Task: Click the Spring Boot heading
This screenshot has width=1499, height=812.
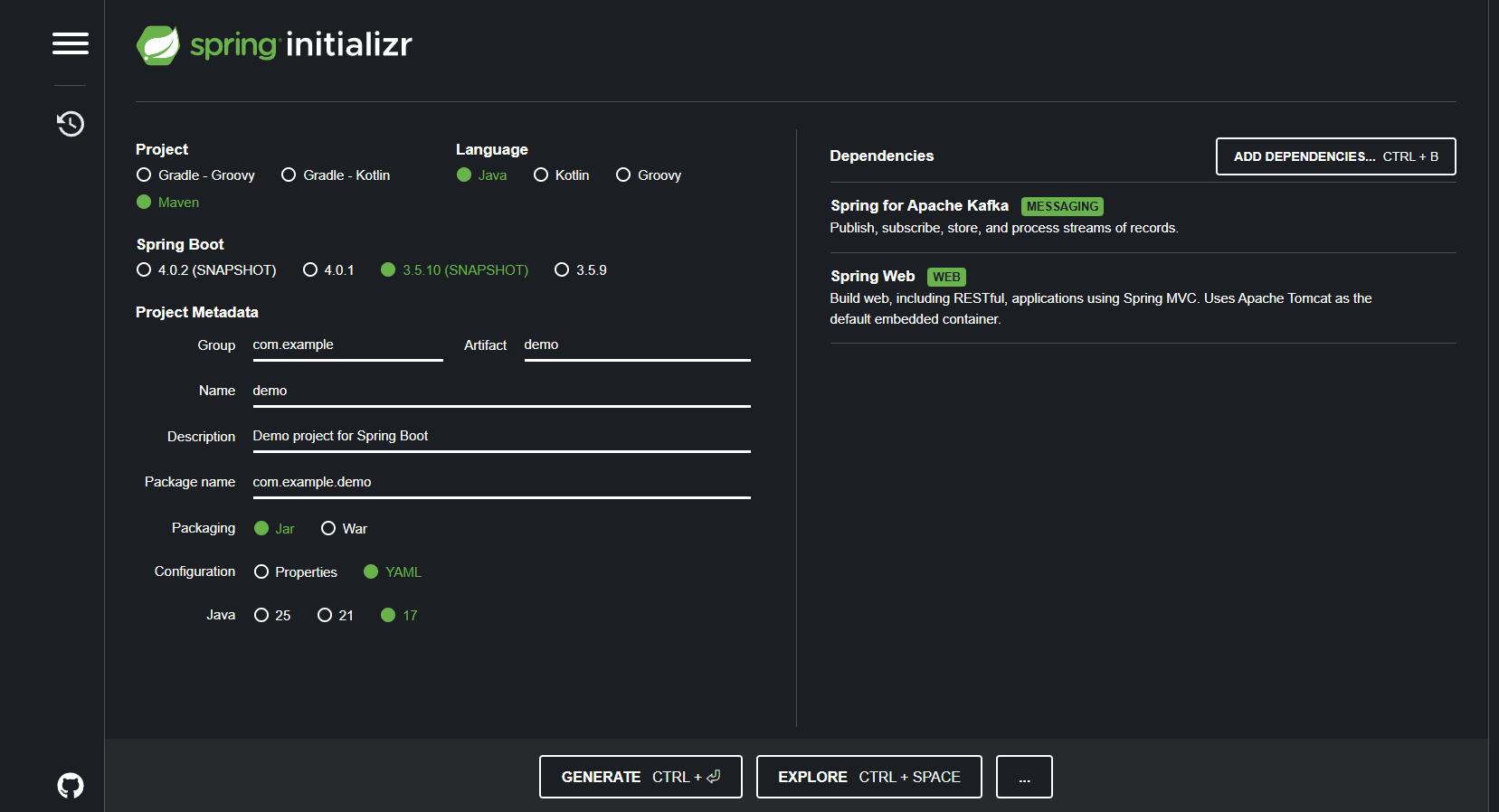Action: 180,244
